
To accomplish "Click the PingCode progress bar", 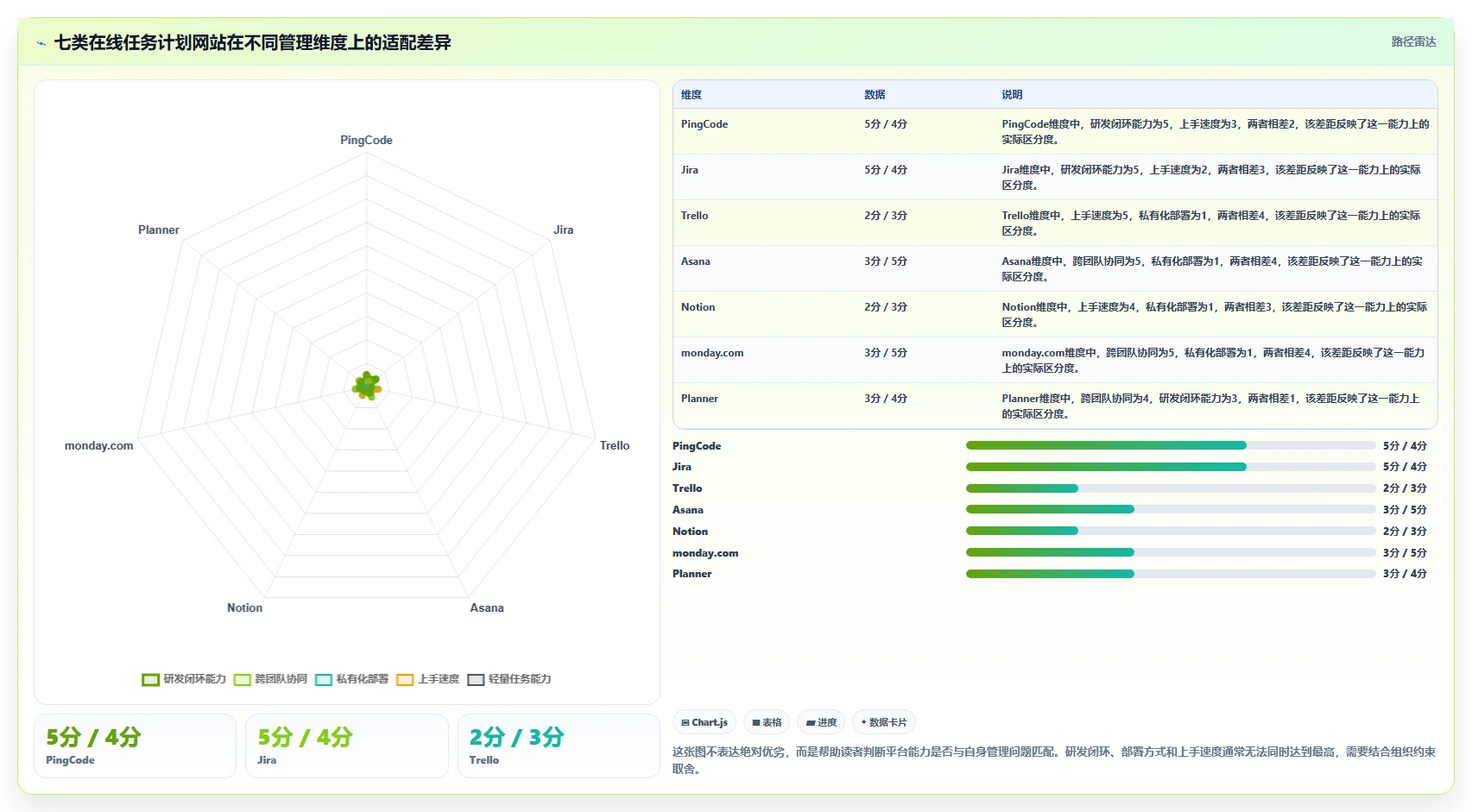I will [1171, 445].
